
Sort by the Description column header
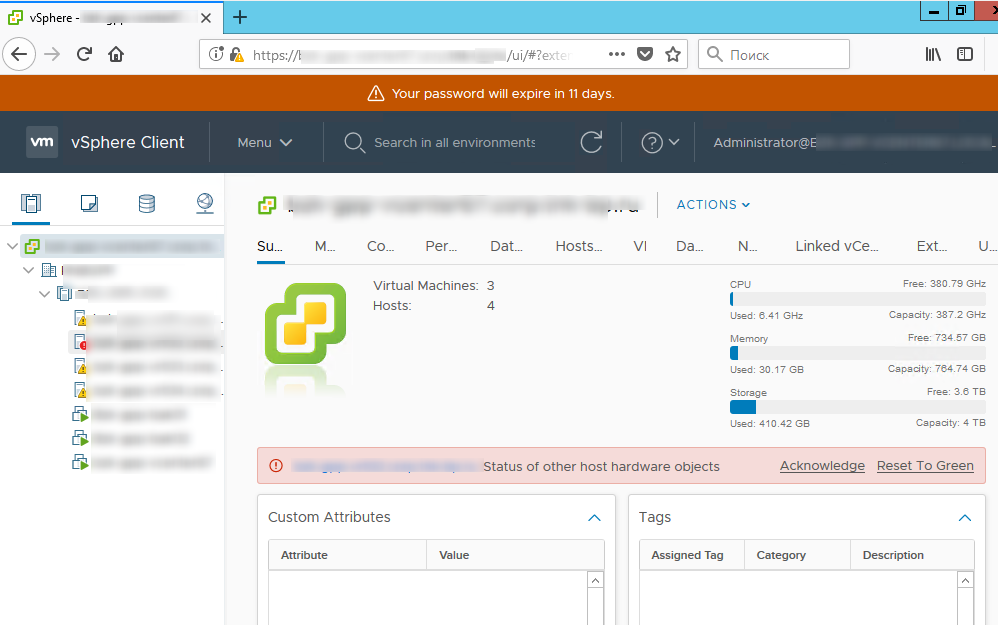[x=912, y=555]
